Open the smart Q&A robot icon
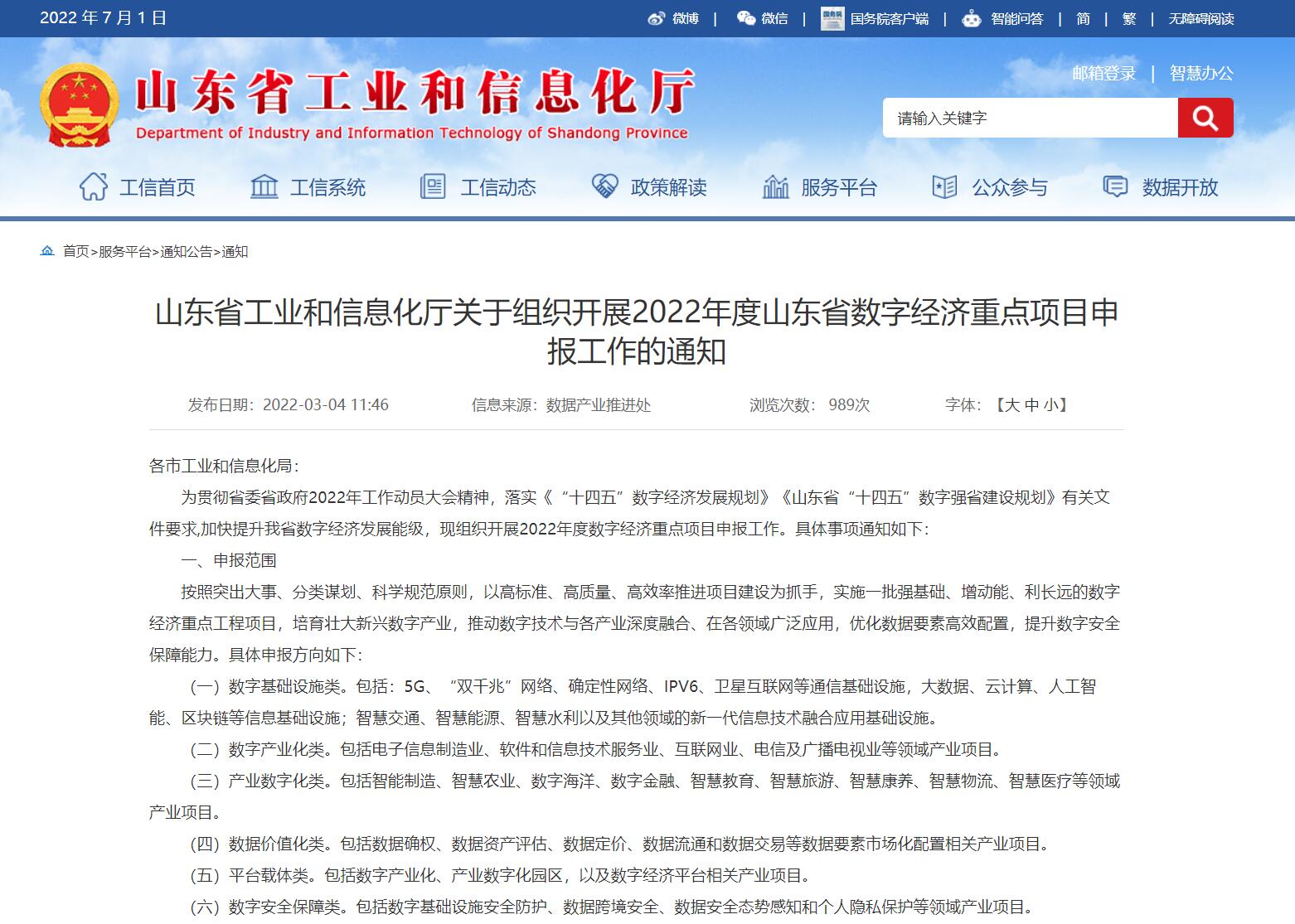 coord(971,18)
